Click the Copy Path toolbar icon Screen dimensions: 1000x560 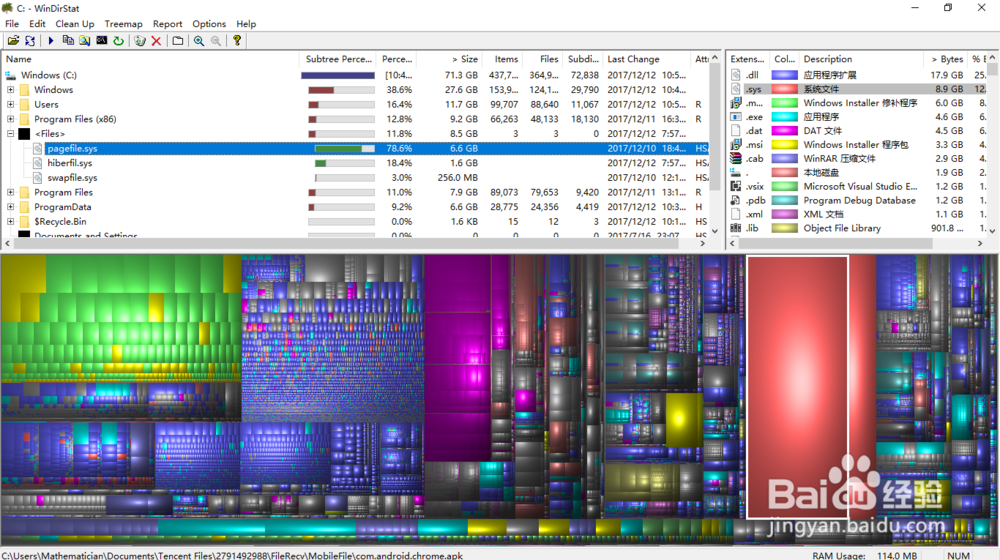[68, 41]
